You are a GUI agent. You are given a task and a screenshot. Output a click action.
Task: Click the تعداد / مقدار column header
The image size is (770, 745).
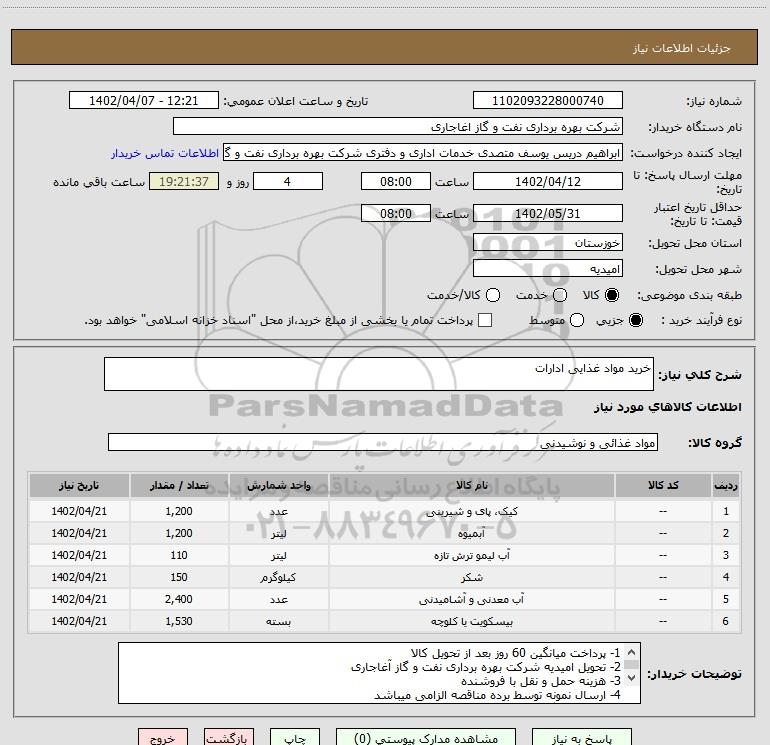[179, 485]
